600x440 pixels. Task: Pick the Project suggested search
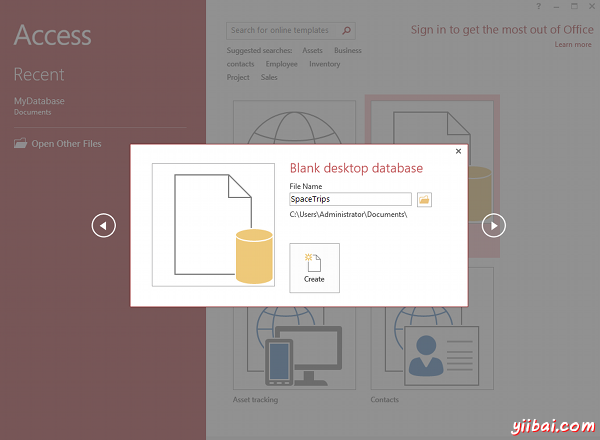238,77
